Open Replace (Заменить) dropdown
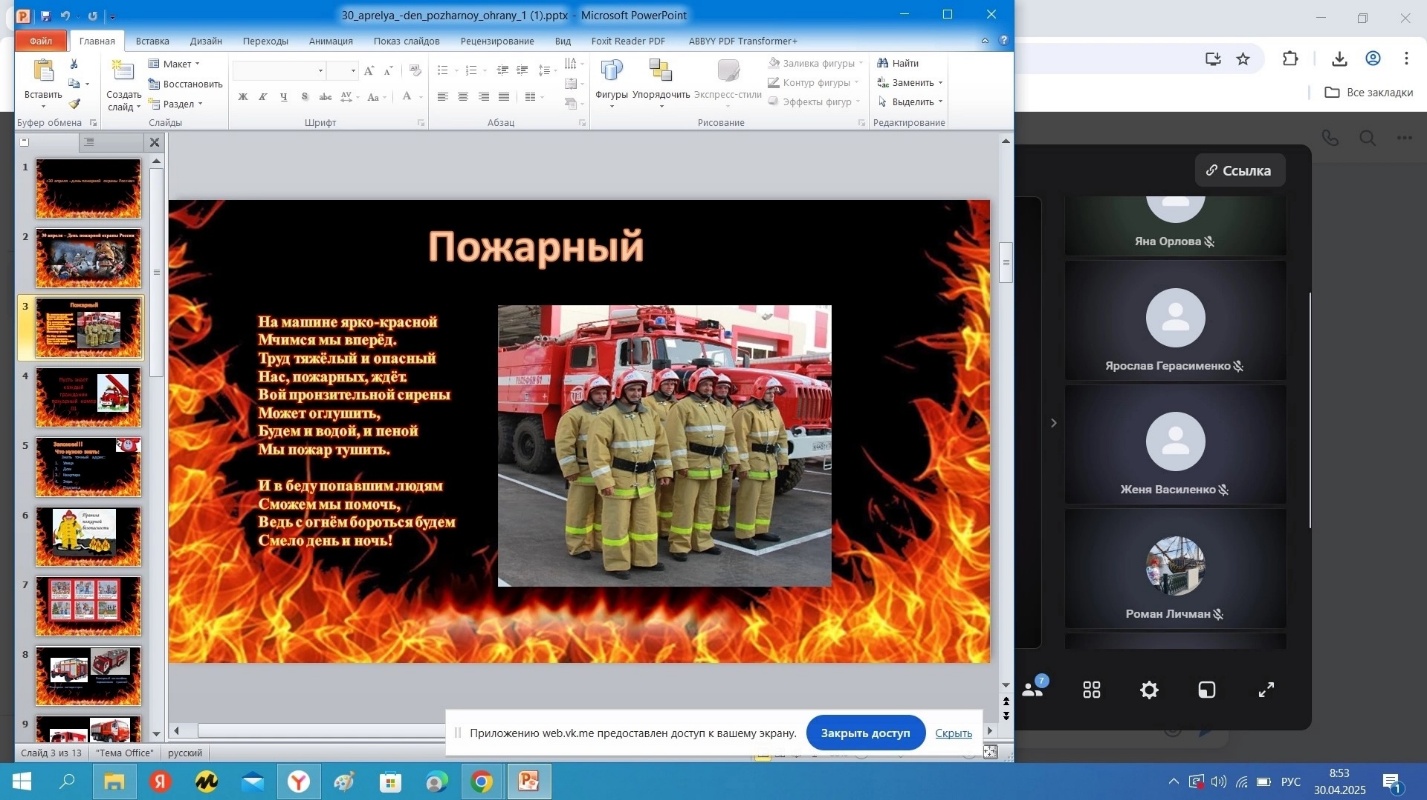1427x800 pixels. (x=910, y=82)
